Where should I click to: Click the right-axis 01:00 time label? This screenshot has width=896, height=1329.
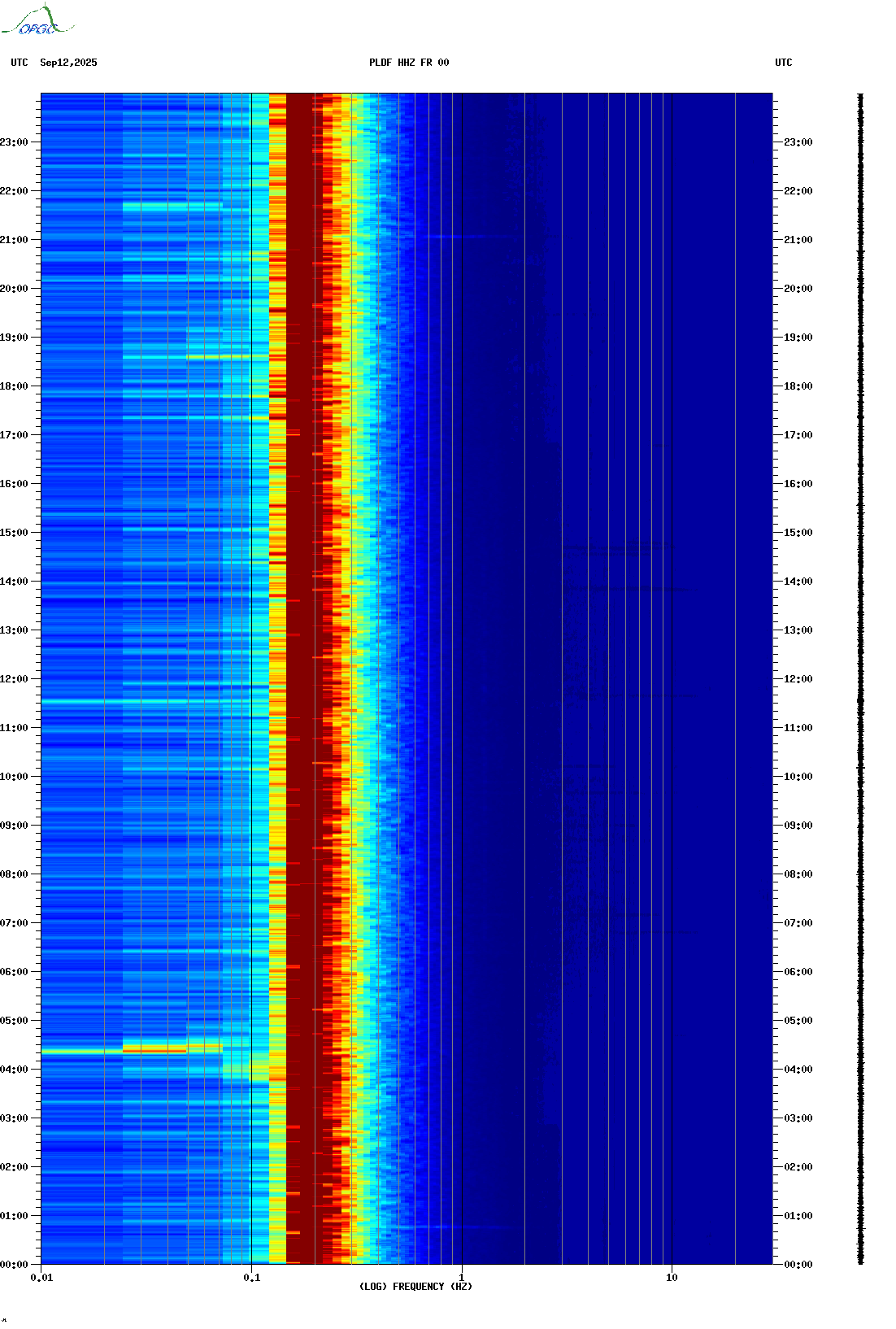(x=798, y=1216)
